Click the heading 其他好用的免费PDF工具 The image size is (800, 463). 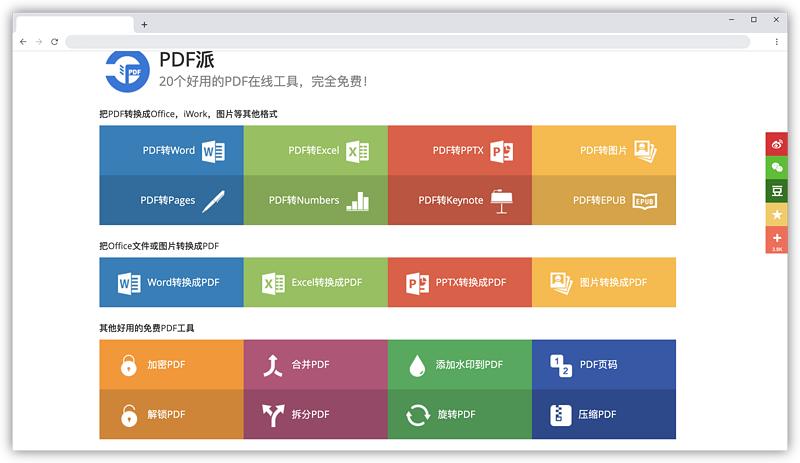pos(146,328)
